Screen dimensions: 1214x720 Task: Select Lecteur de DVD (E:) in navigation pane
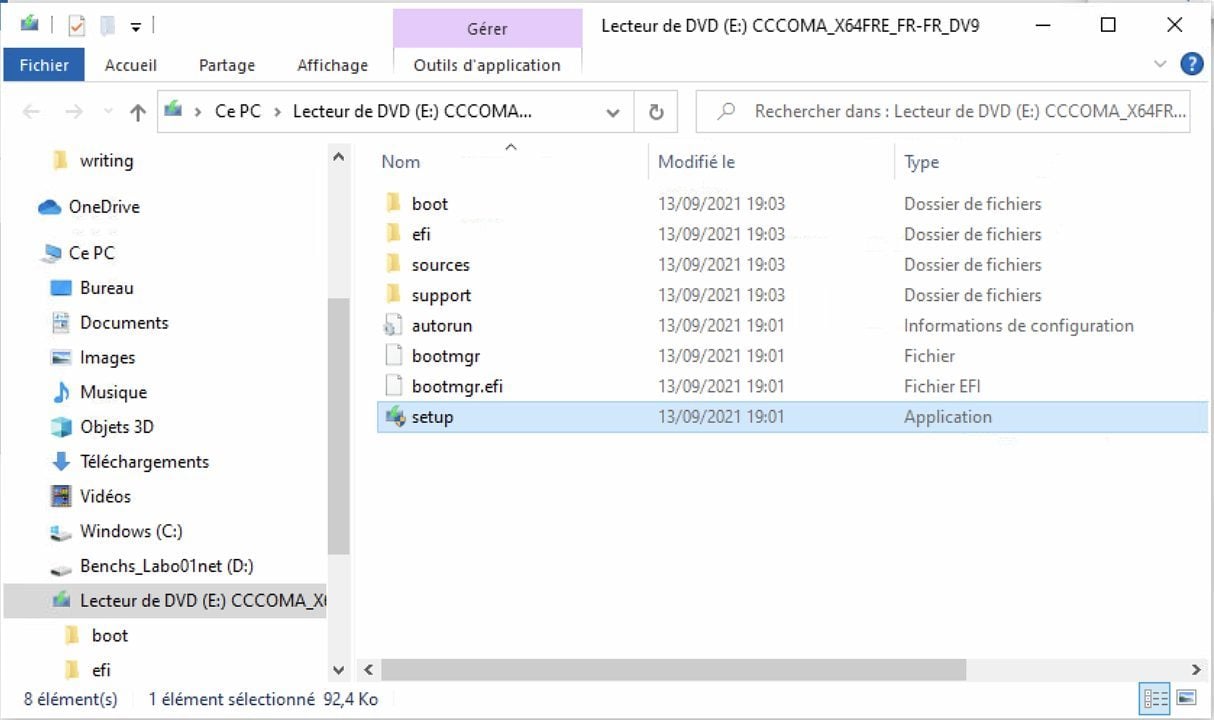click(x=165, y=600)
